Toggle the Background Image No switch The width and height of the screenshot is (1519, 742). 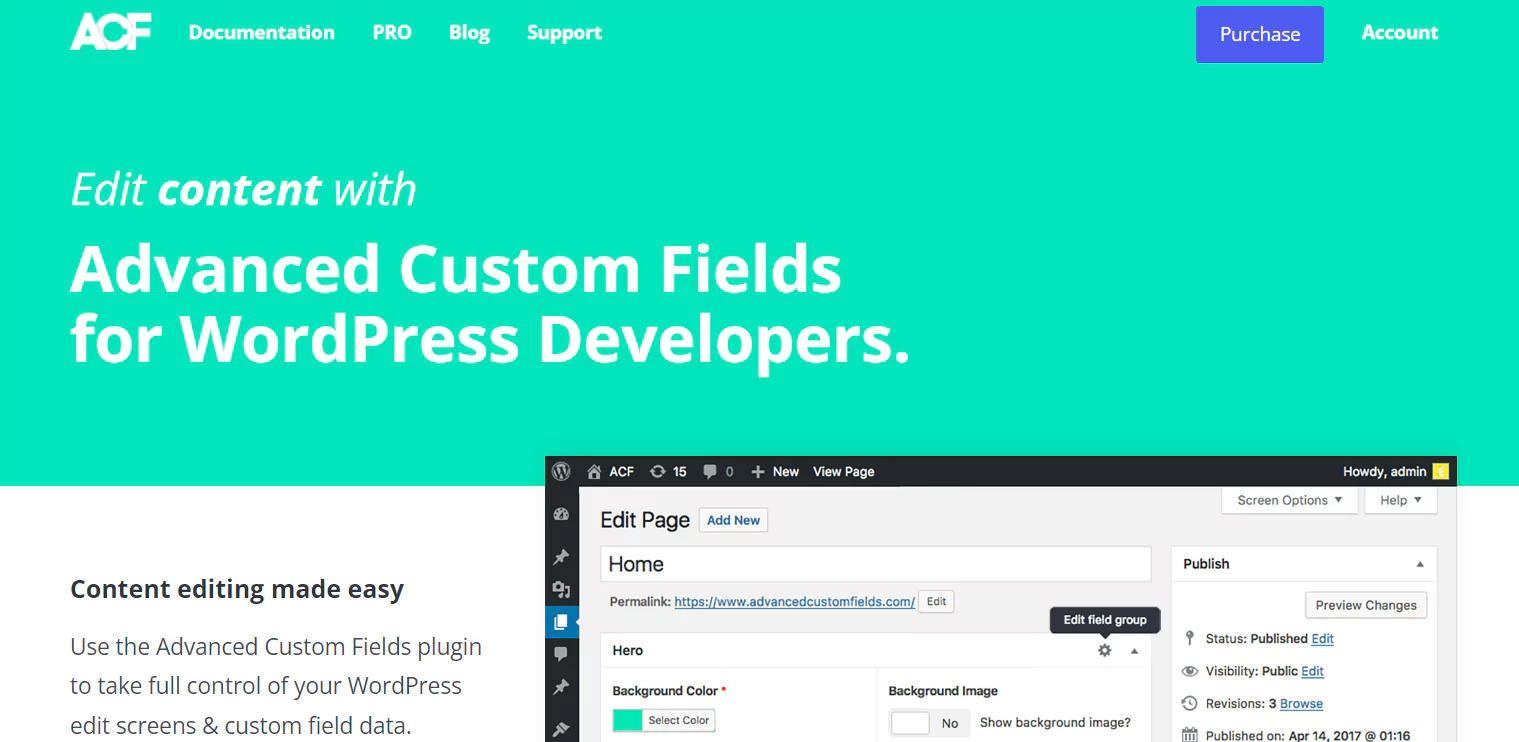click(x=929, y=723)
